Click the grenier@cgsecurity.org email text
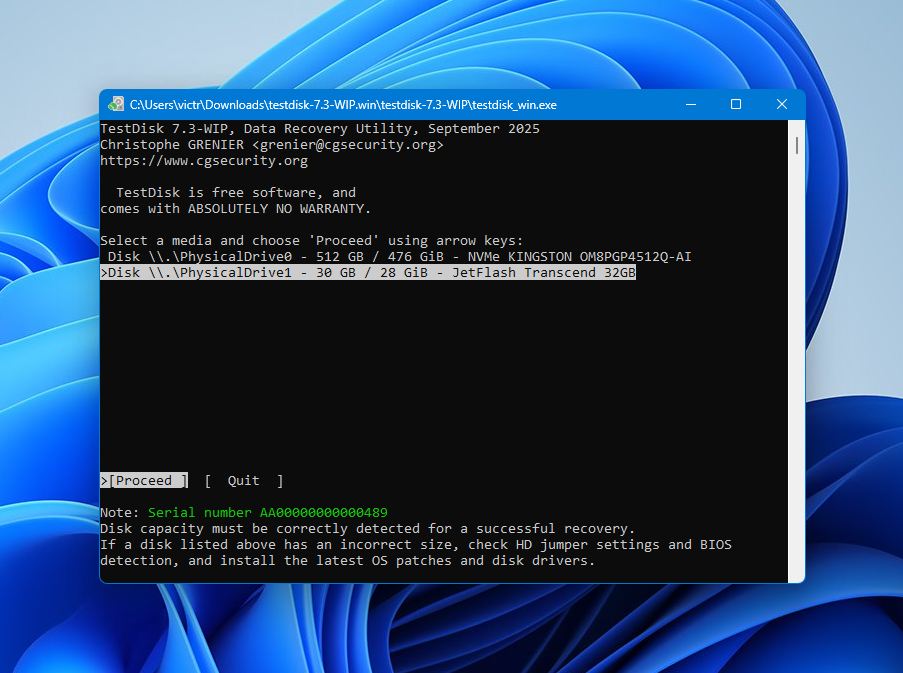Screen dimensions: 903x673 pos(348,145)
